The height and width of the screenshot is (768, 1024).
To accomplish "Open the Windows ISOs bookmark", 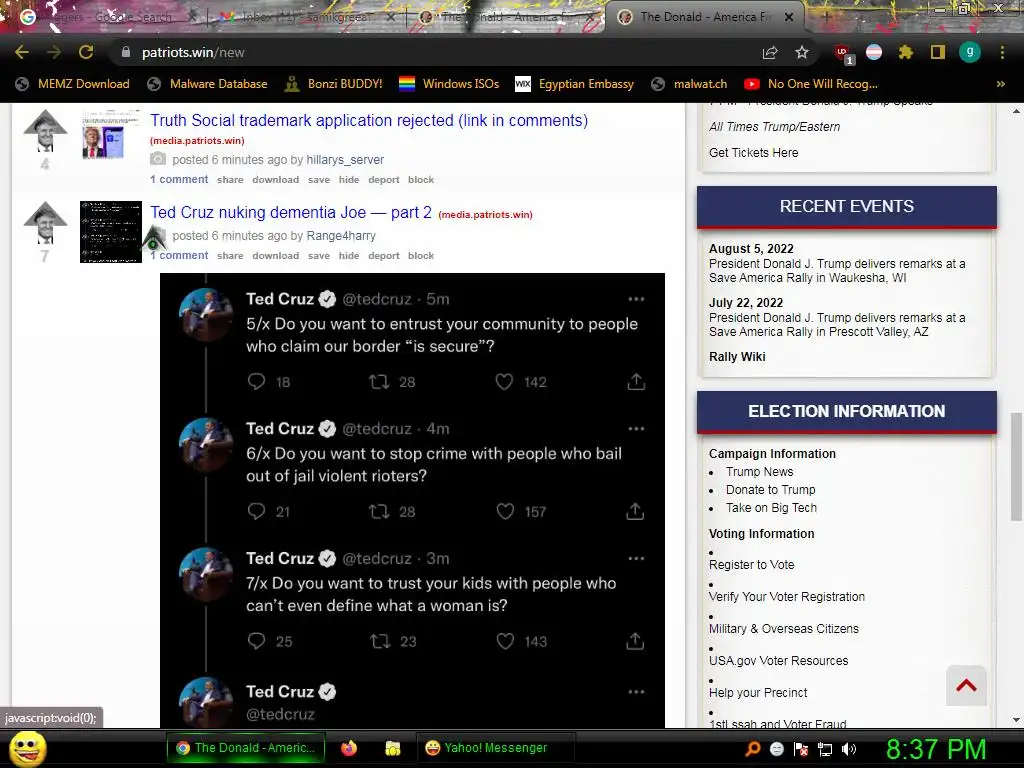I will coord(449,84).
